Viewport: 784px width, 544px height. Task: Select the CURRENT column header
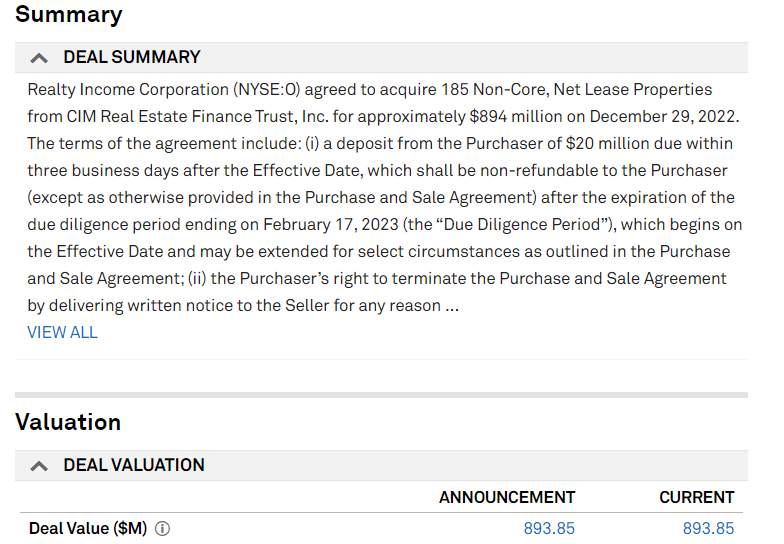(x=696, y=498)
